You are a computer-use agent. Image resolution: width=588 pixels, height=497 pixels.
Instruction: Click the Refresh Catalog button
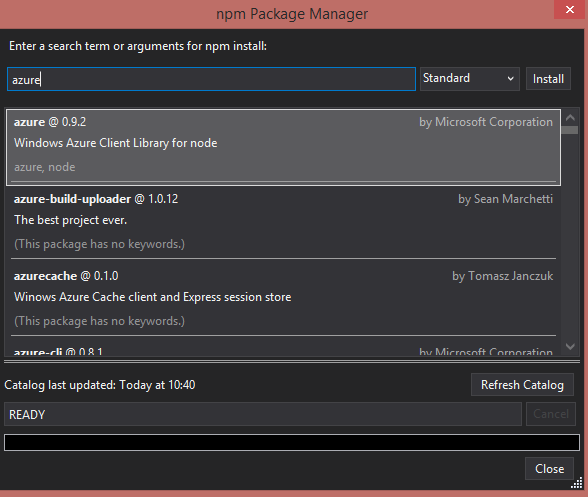coord(522,385)
